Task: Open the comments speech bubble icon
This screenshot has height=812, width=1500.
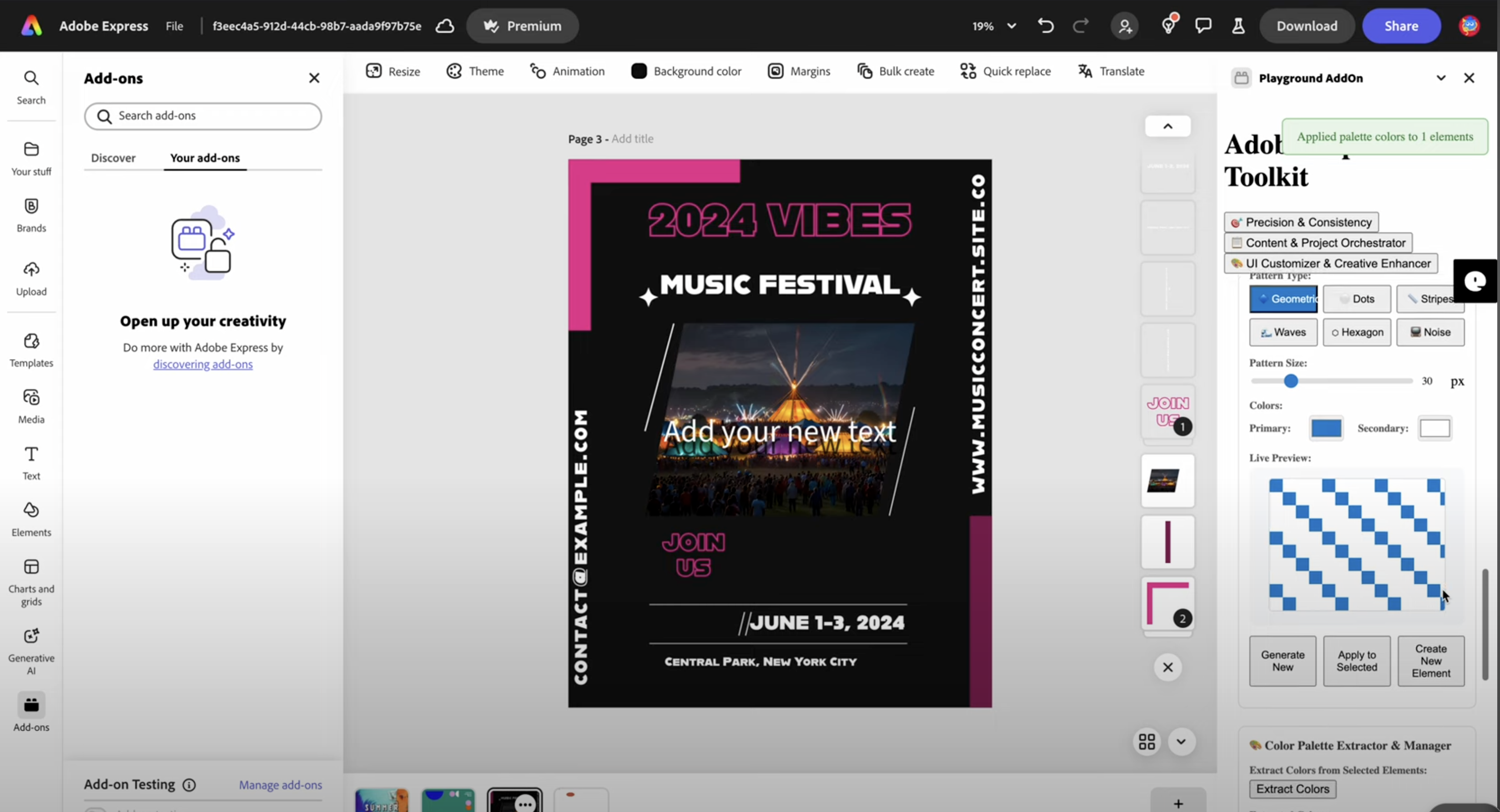Action: (1203, 25)
